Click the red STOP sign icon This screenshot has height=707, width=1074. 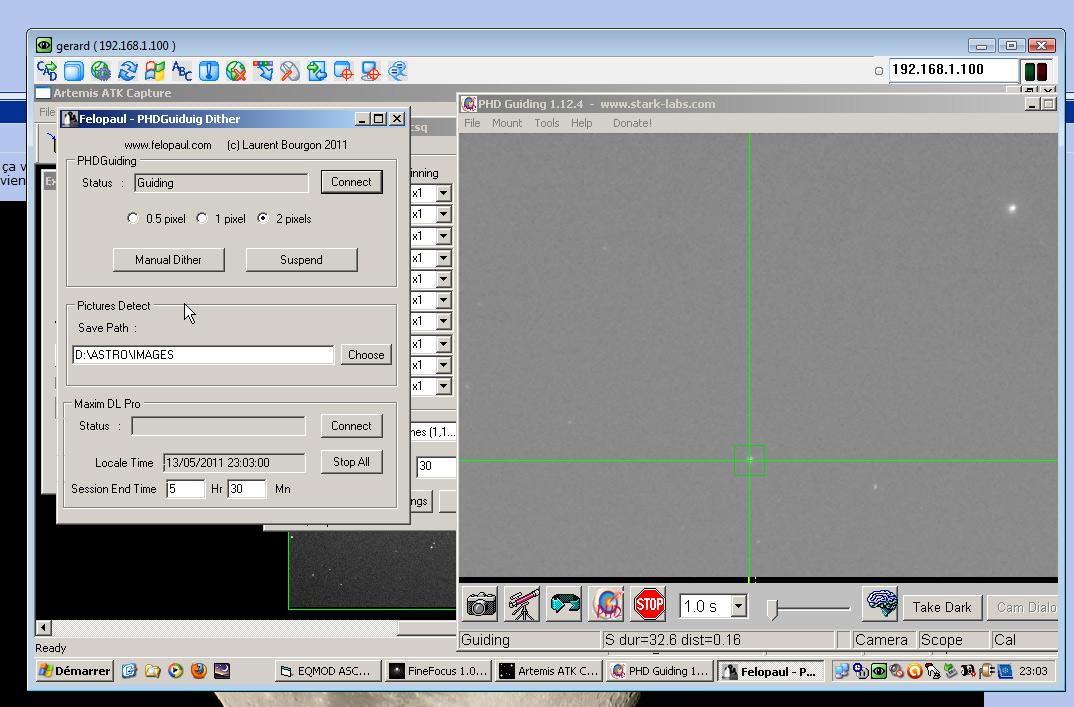tap(649, 605)
